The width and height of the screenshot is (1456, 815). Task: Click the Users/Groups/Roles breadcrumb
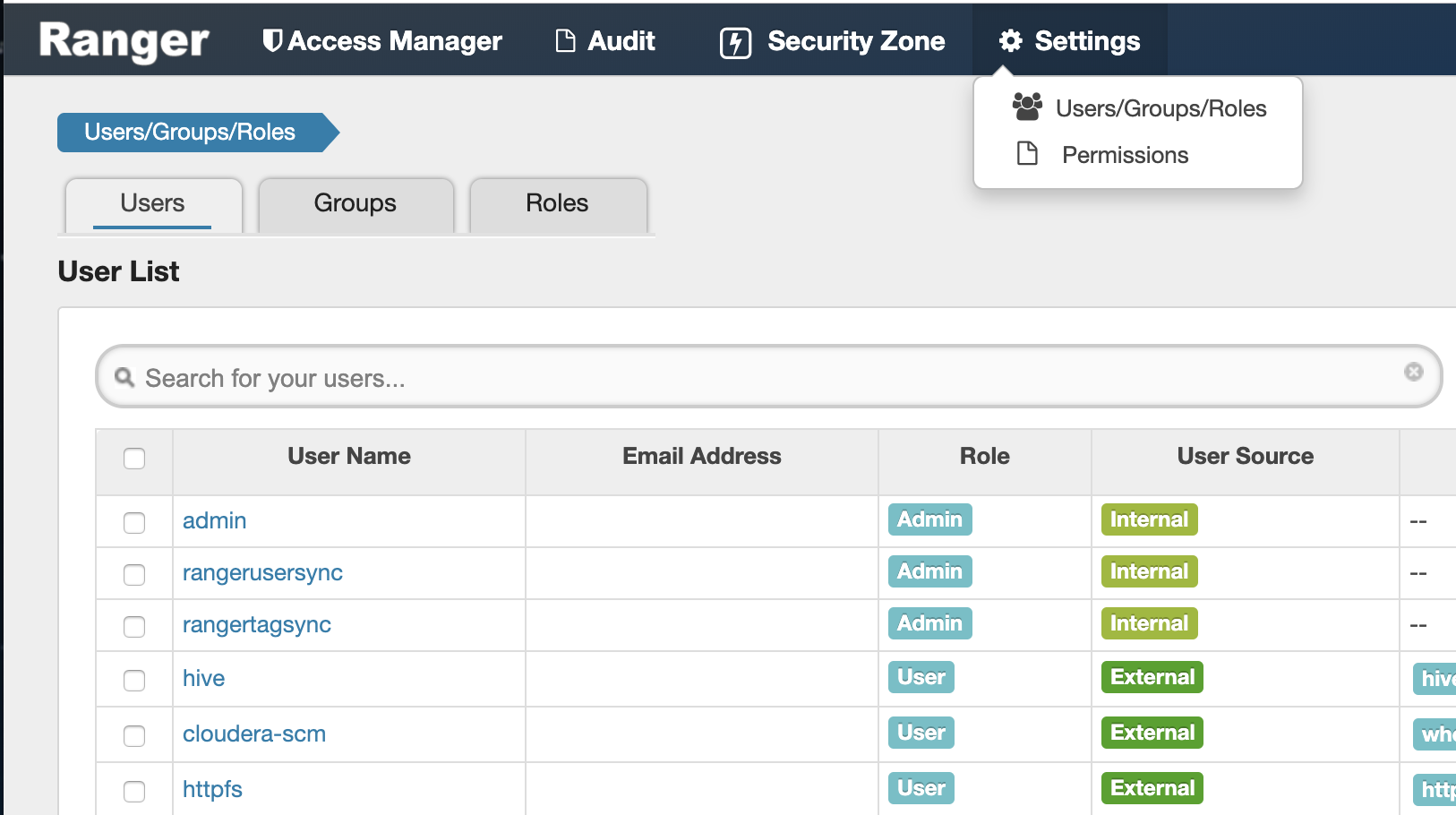[x=190, y=133]
